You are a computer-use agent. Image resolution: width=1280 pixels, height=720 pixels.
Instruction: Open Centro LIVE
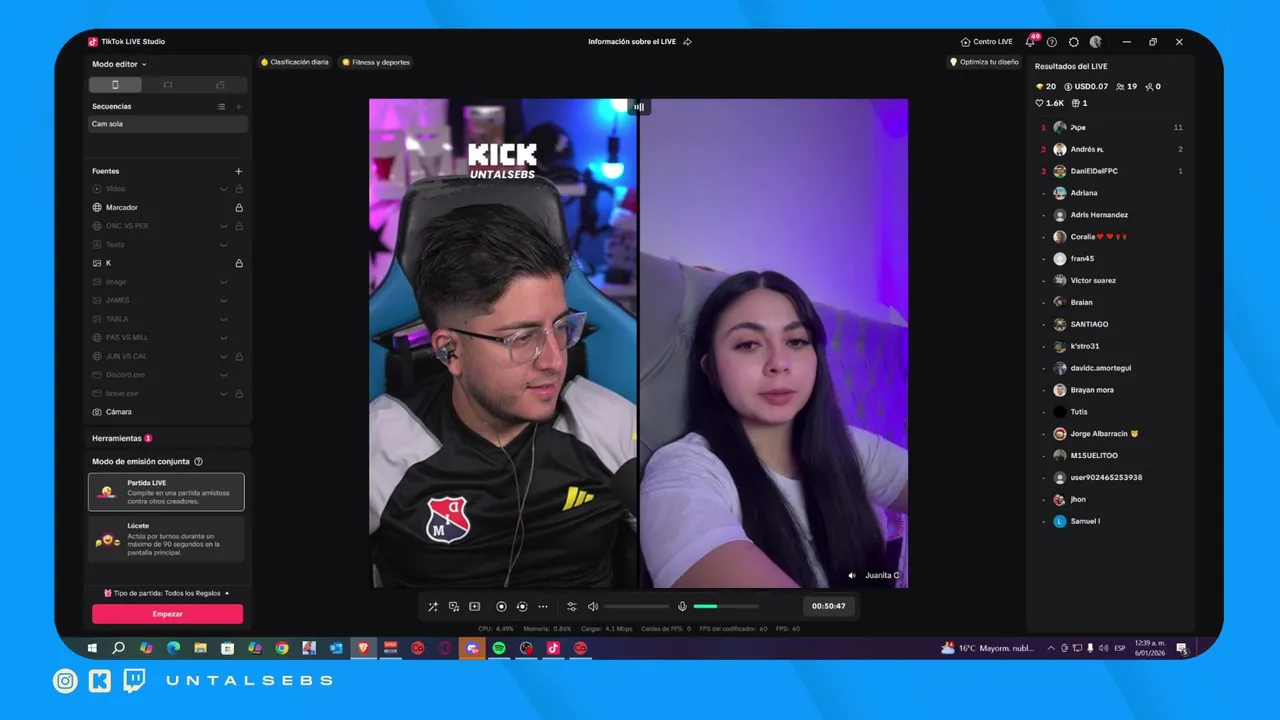tap(986, 42)
